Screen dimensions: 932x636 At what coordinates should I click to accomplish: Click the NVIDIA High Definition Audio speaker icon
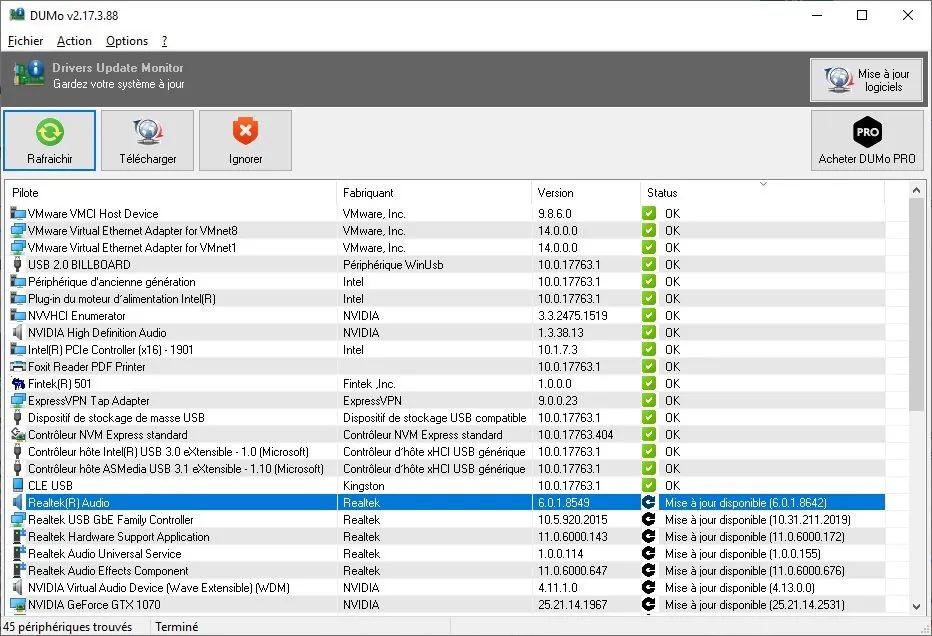coord(18,333)
